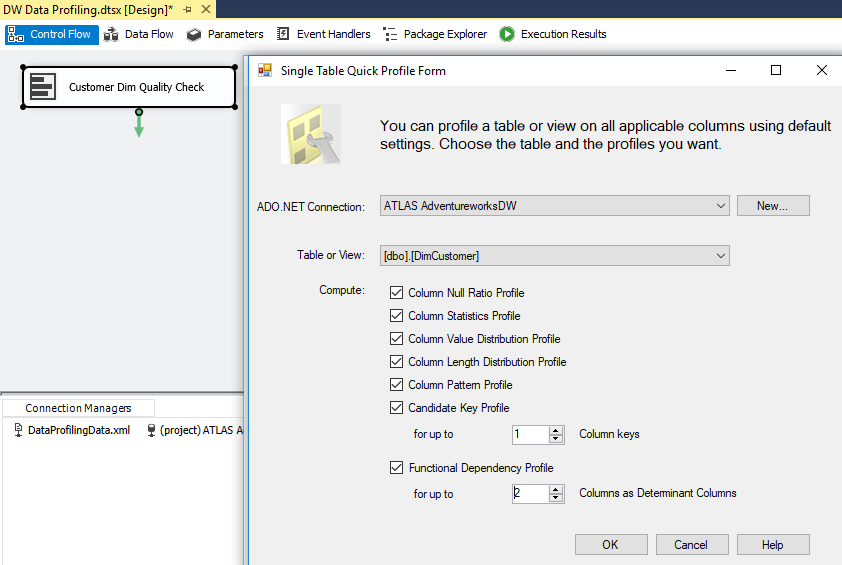Open the Control Flow tab
The height and width of the screenshot is (565, 842).
52,34
